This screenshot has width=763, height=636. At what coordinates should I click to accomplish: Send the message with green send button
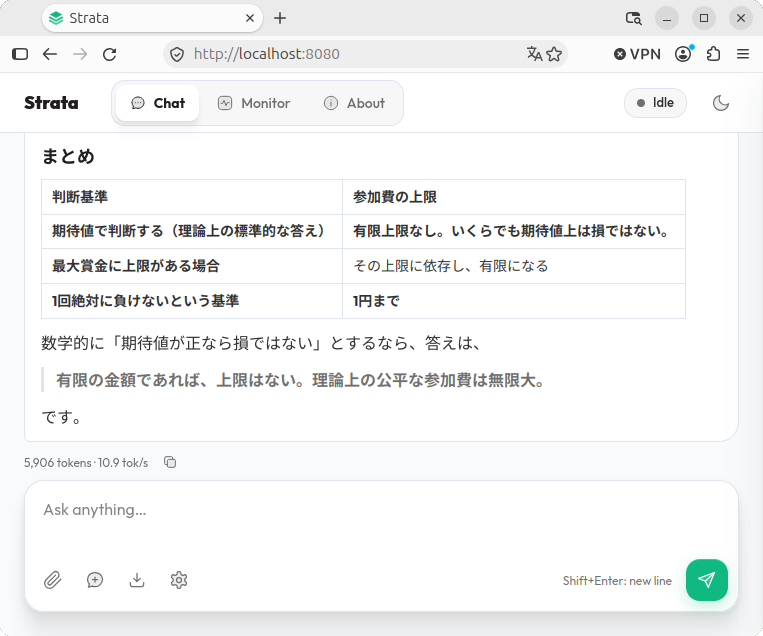(x=707, y=580)
